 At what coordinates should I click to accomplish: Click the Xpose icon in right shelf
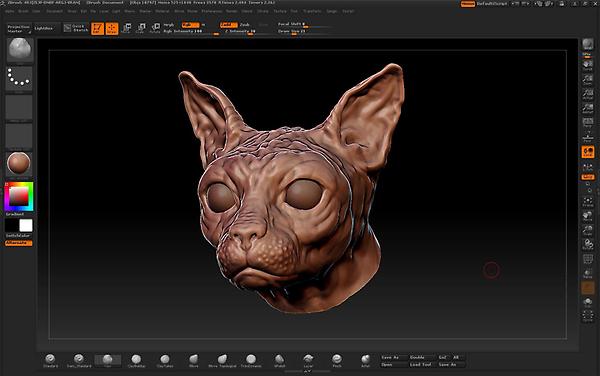click(x=588, y=316)
